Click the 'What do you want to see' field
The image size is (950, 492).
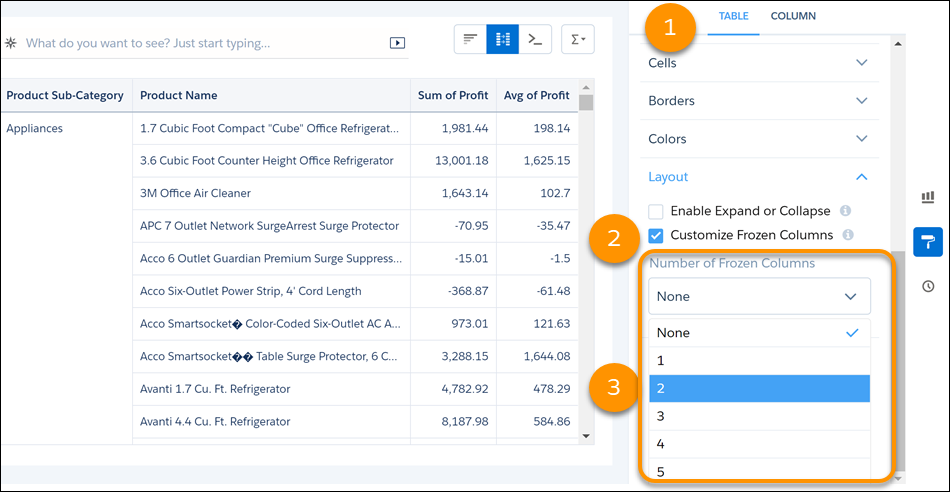pos(206,43)
